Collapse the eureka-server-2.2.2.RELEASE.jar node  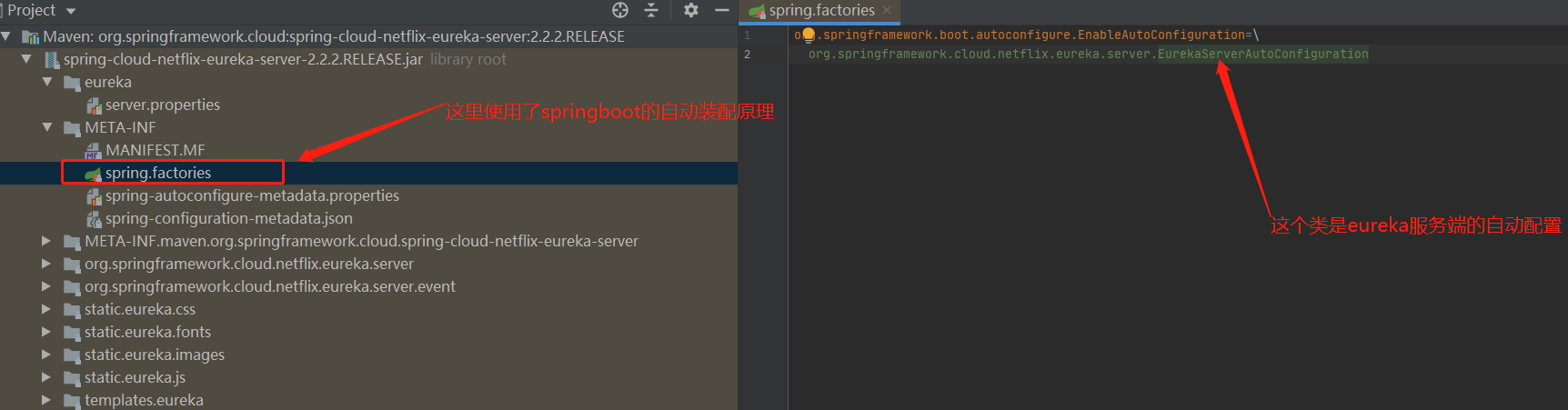[x=26, y=59]
